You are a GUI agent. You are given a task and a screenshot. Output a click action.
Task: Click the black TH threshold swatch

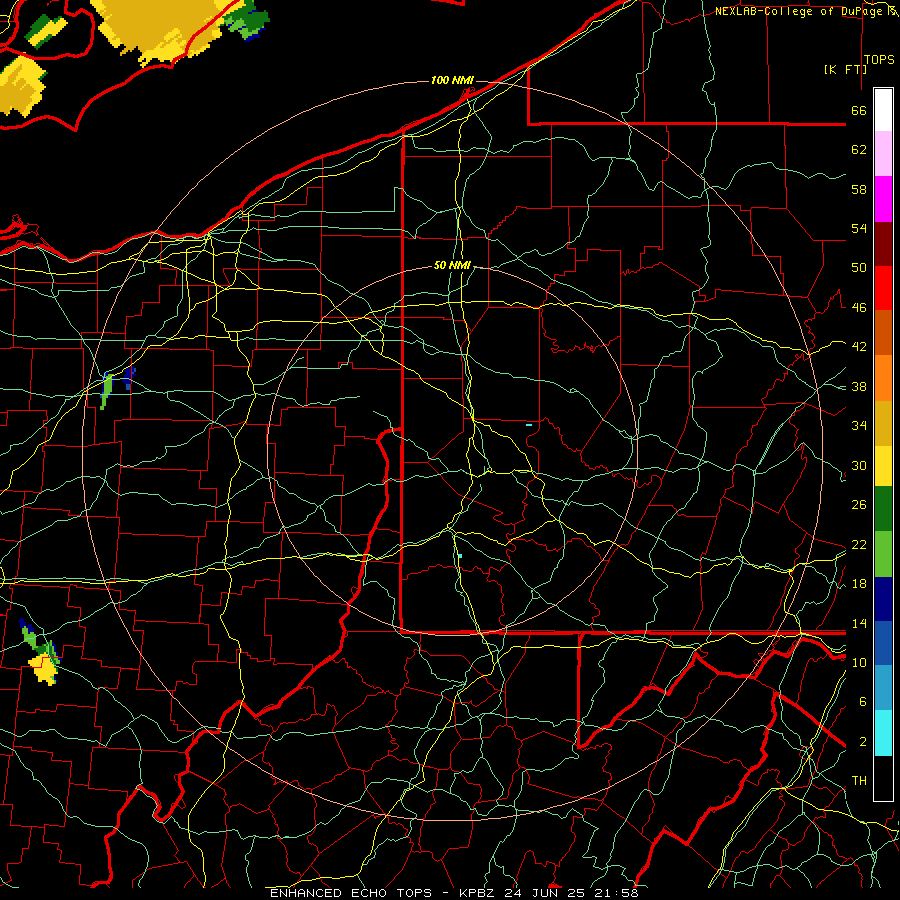pyautogui.click(x=883, y=778)
